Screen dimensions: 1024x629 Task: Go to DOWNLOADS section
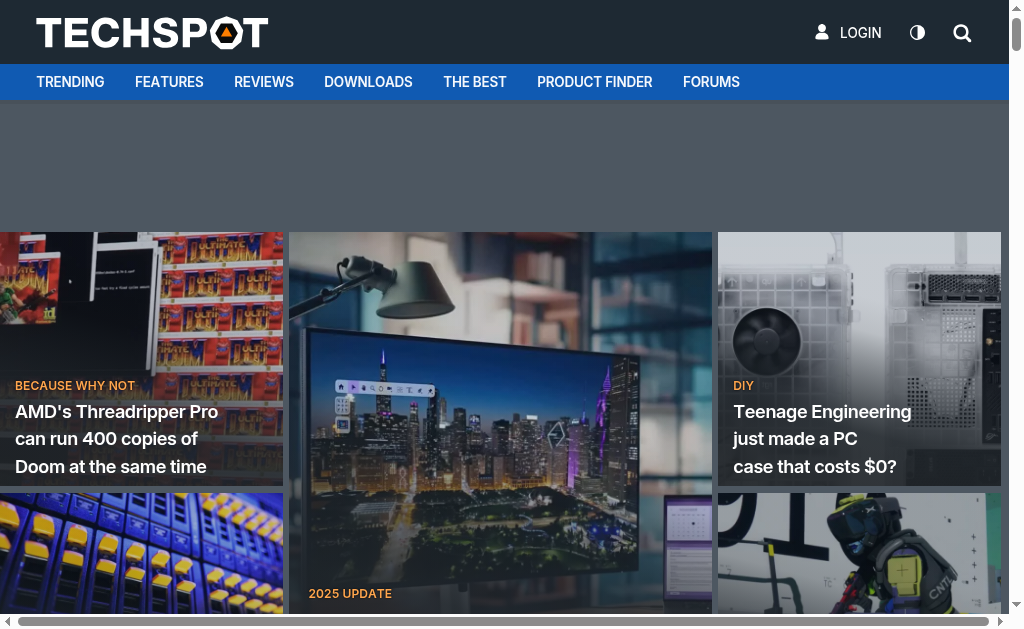click(x=368, y=82)
